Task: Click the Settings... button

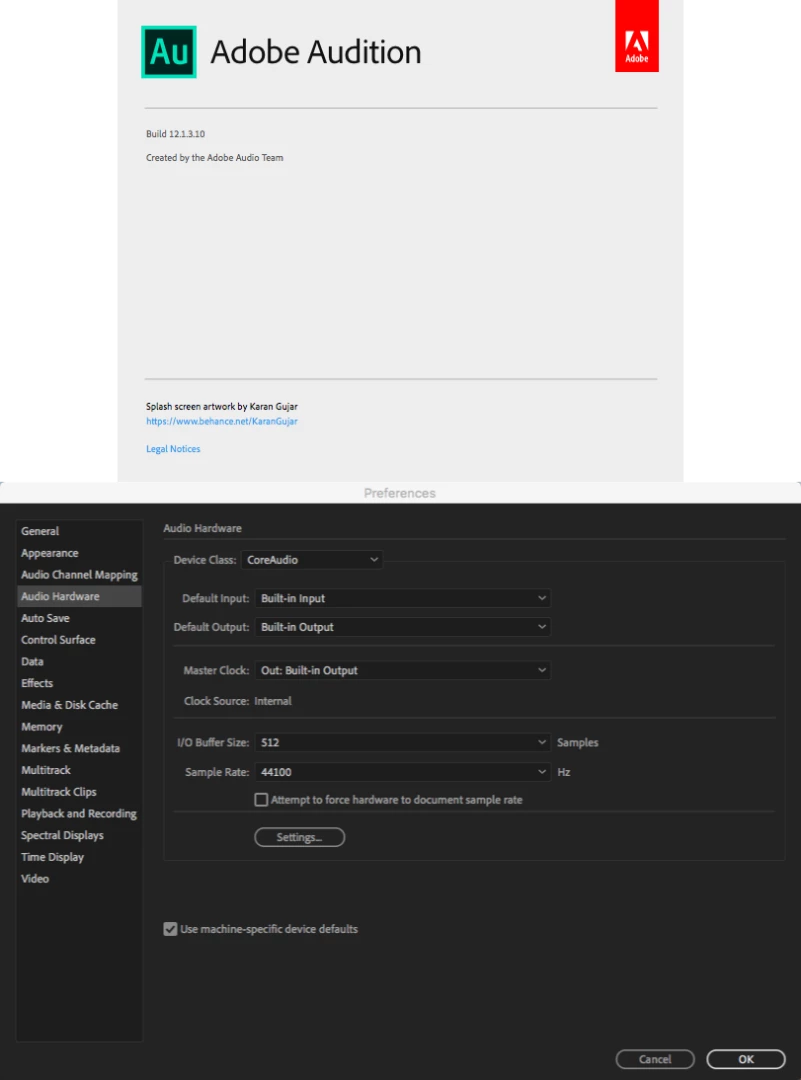Action: [x=300, y=838]
